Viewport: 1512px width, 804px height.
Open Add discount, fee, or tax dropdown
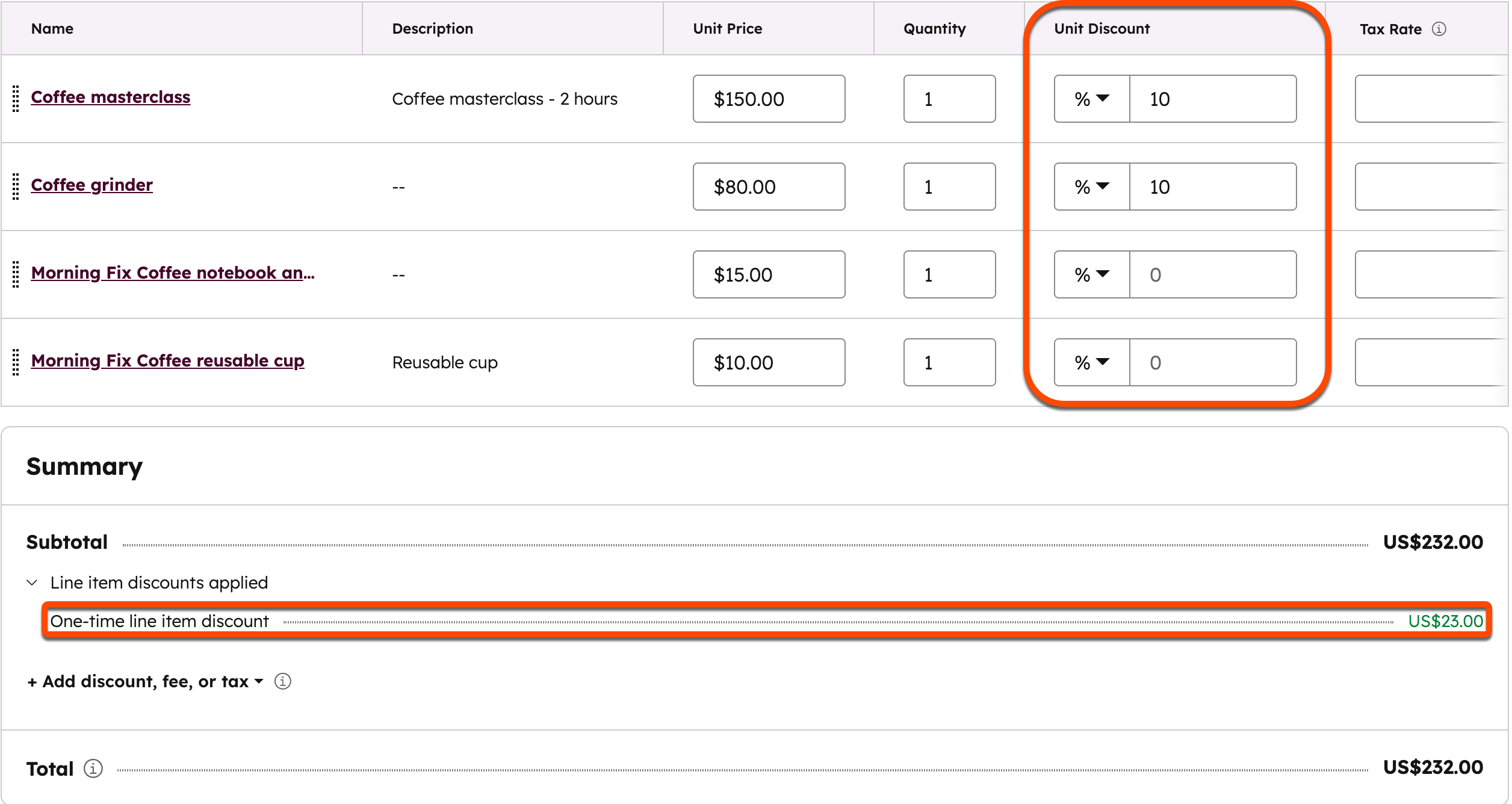point(146,681)
